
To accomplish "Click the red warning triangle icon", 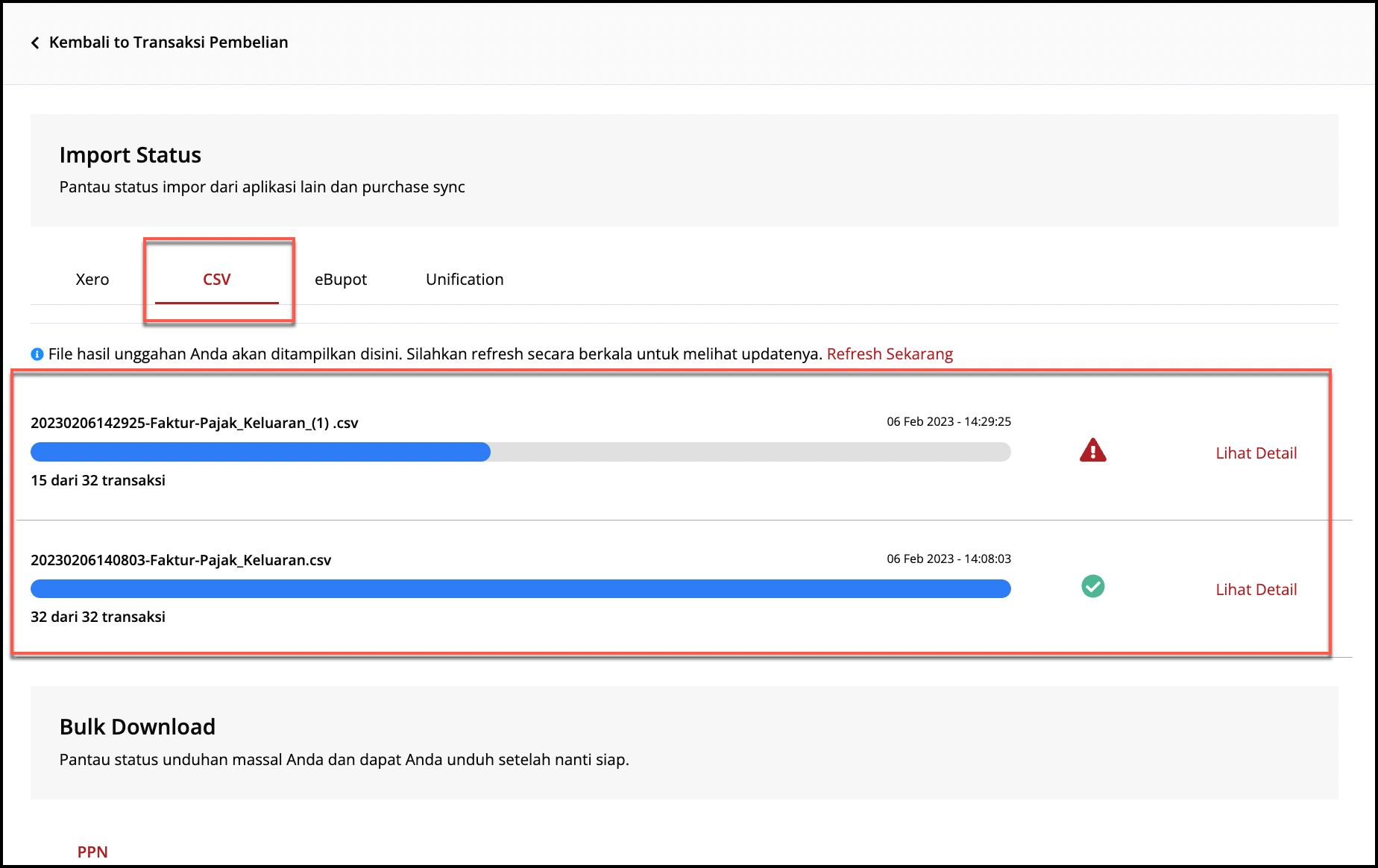I will coord(1092,451).
